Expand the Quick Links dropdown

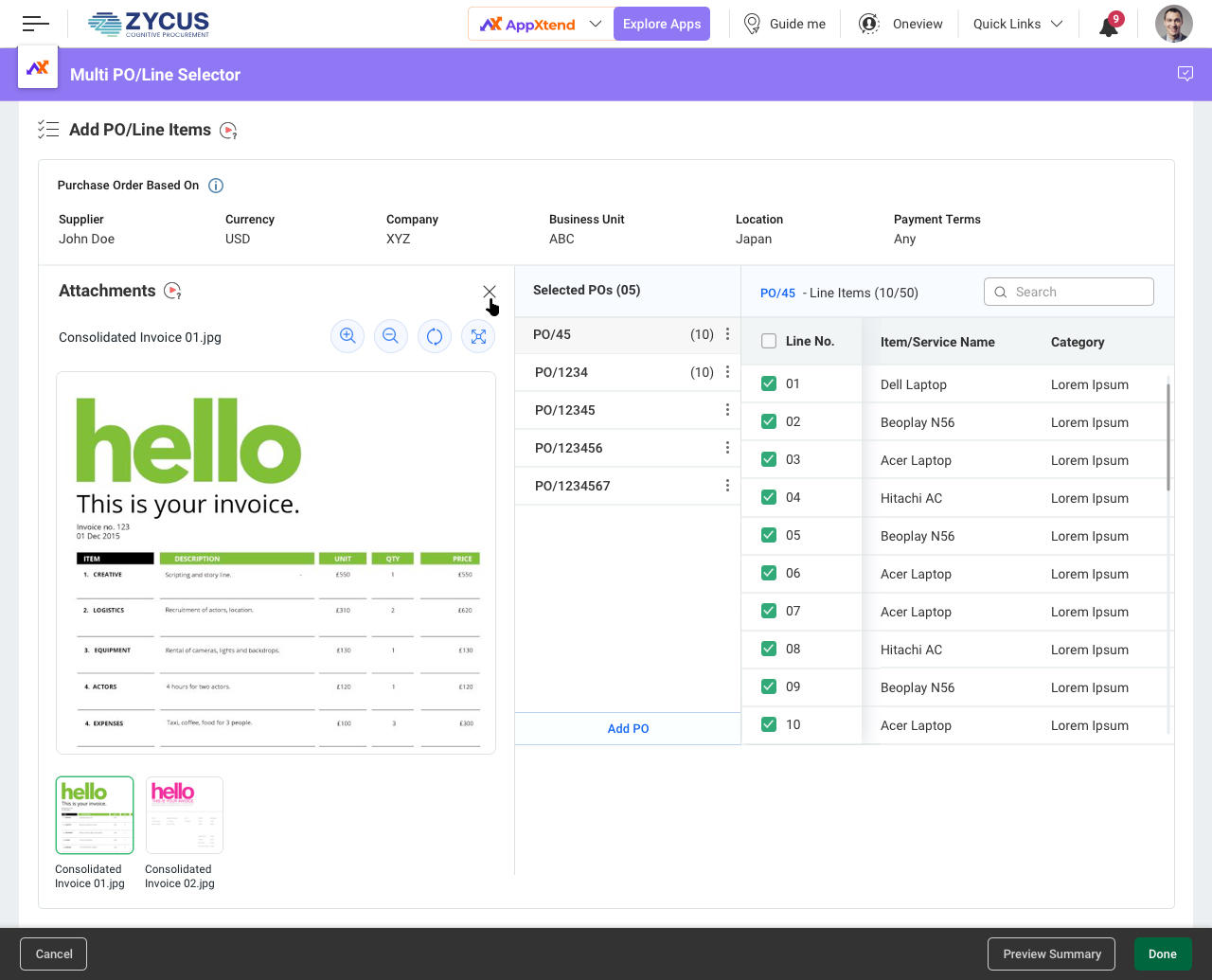[1018, 24]
